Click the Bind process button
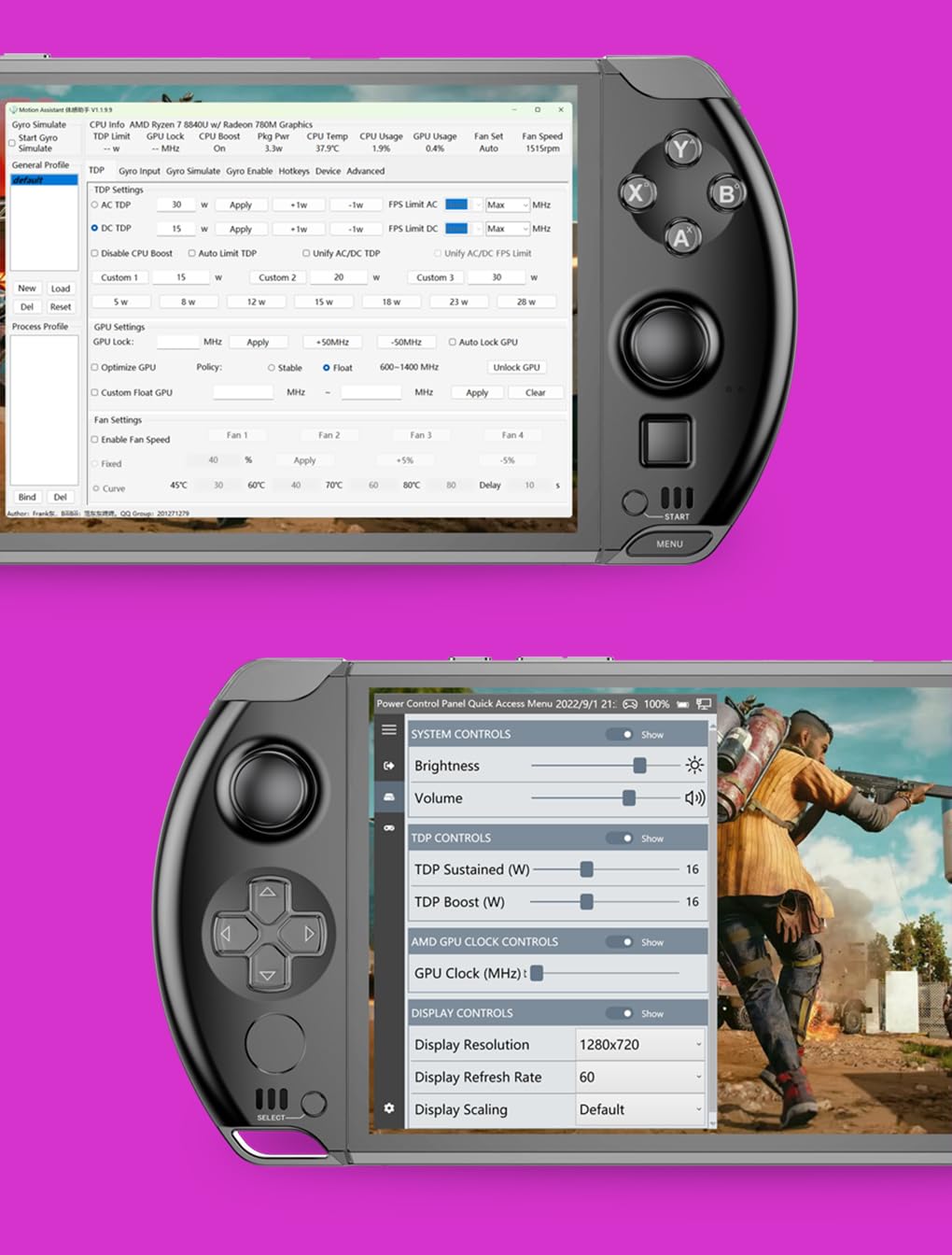 27,497
